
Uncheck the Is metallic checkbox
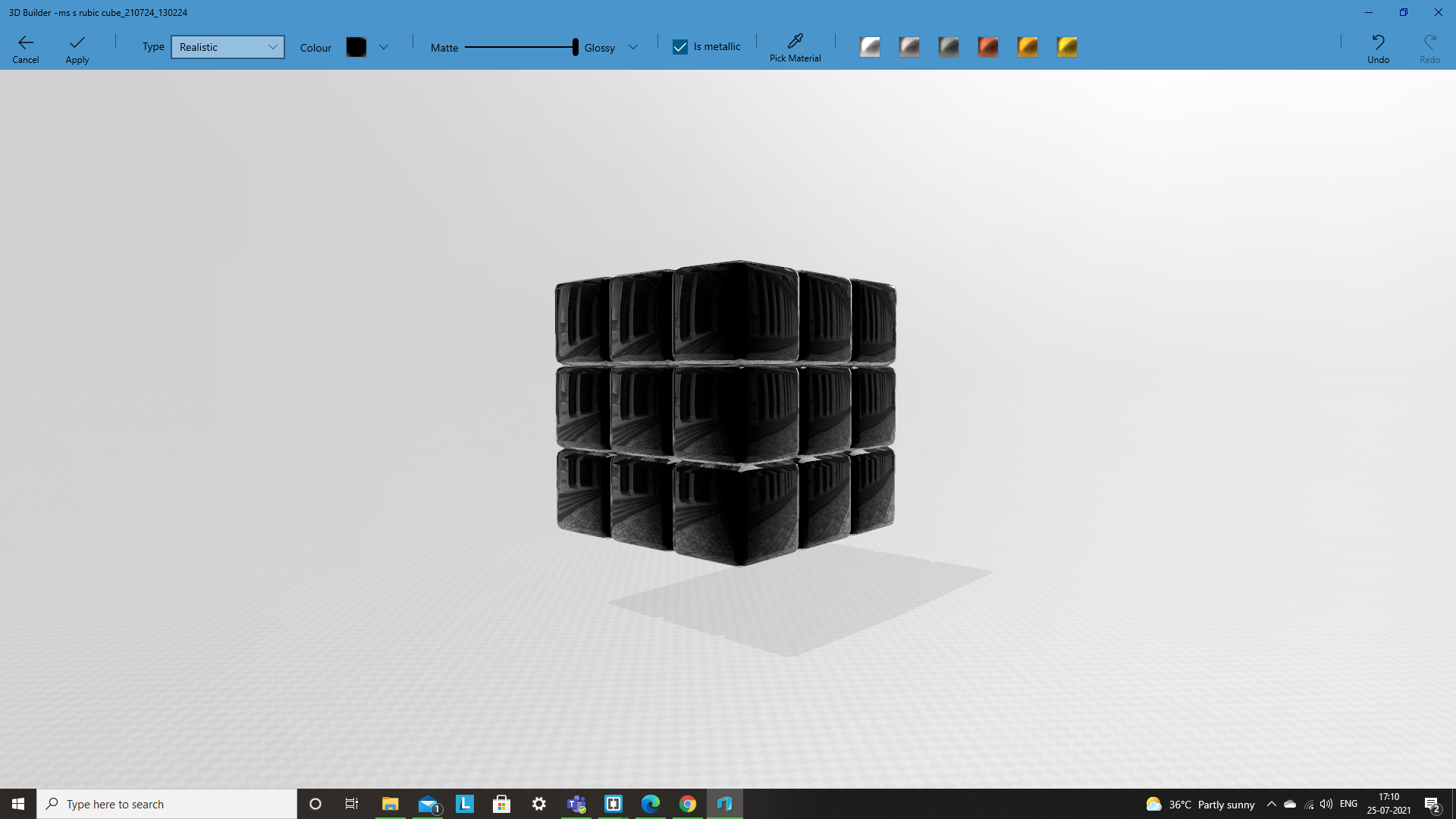pyautogui.click(x=679, y=46)
